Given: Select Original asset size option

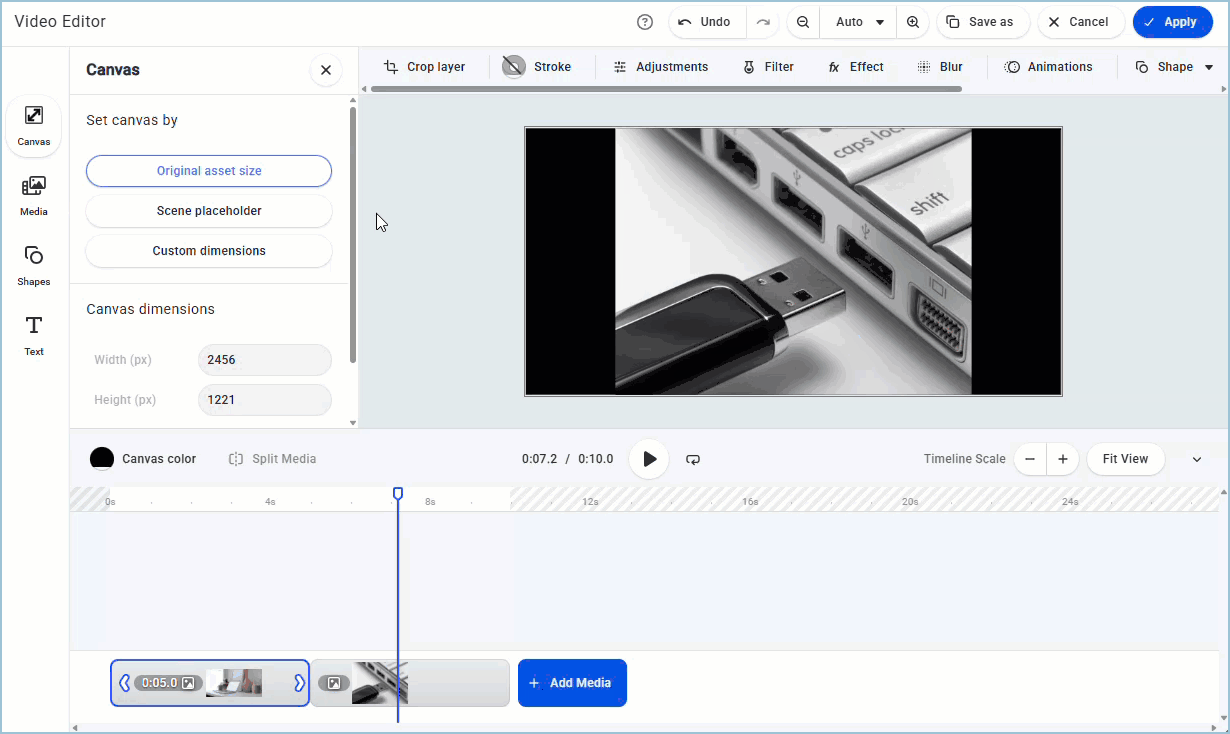Looking at the screenshot, I should tap(209, 171).
